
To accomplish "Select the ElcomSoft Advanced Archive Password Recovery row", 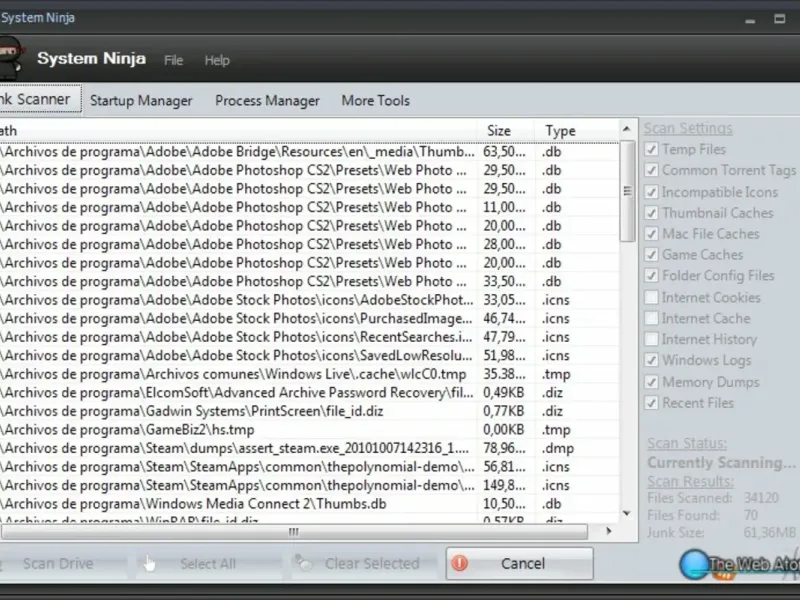I will pyautogui.click(x=309, y=392).
